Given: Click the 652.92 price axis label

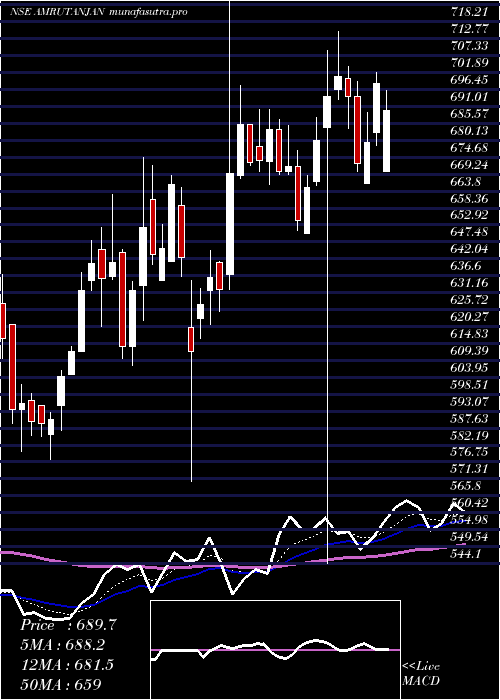Looking at the screenshot, I should 470,215.
